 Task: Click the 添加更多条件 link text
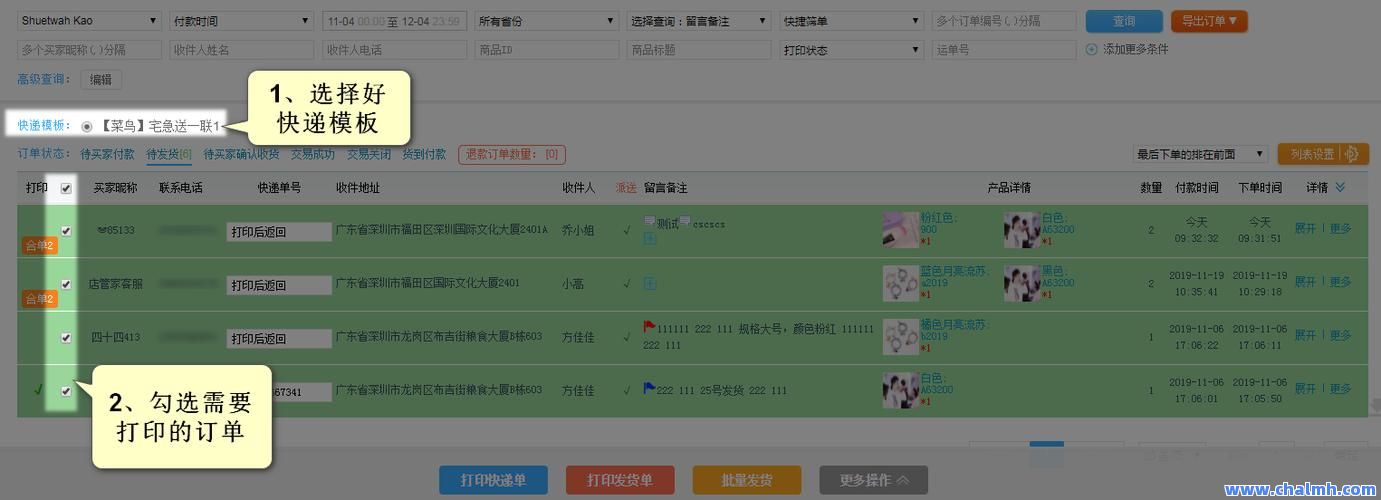1135,49
